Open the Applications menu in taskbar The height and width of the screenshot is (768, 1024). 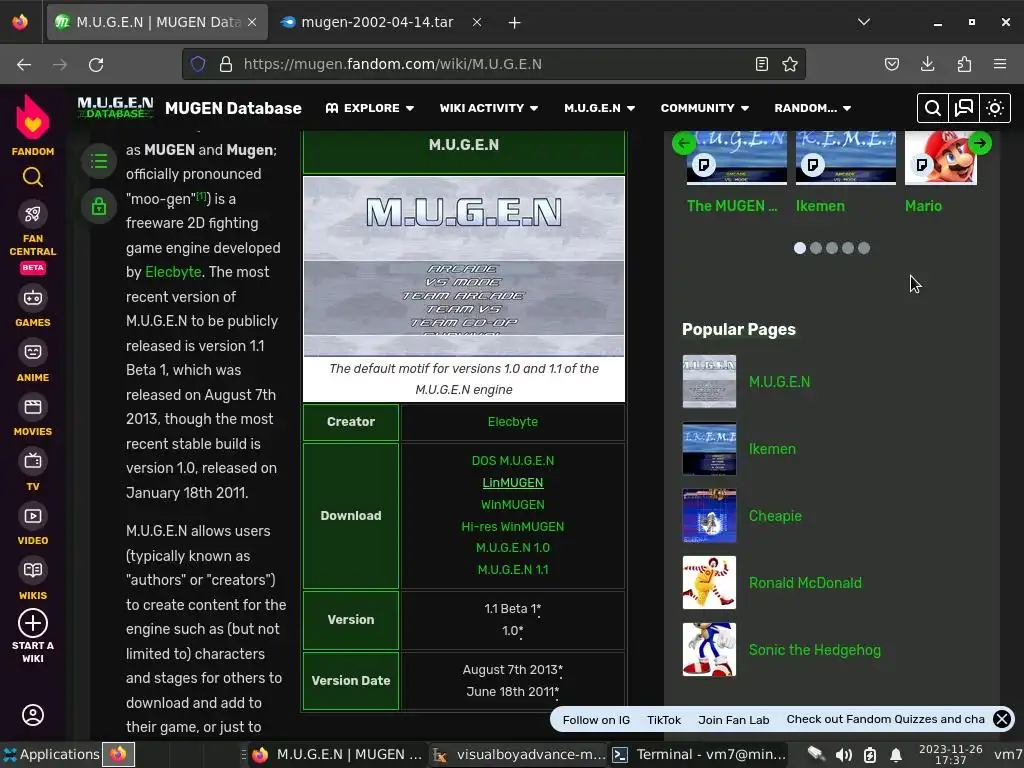coord(51,754)
